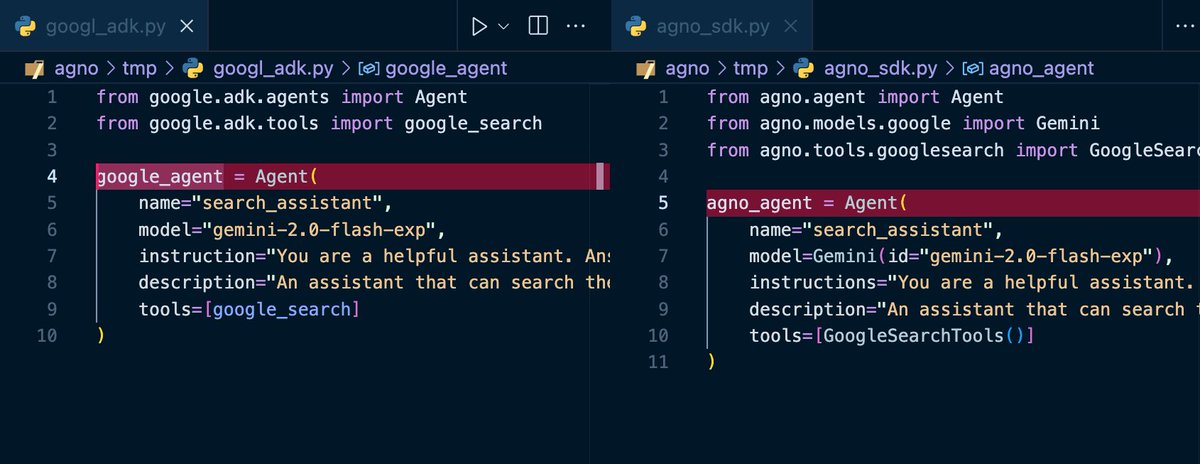This screenshot has width=1200, height=464.
Task: Click closing parenthesis on left line 10
Action: coord(101,335)
